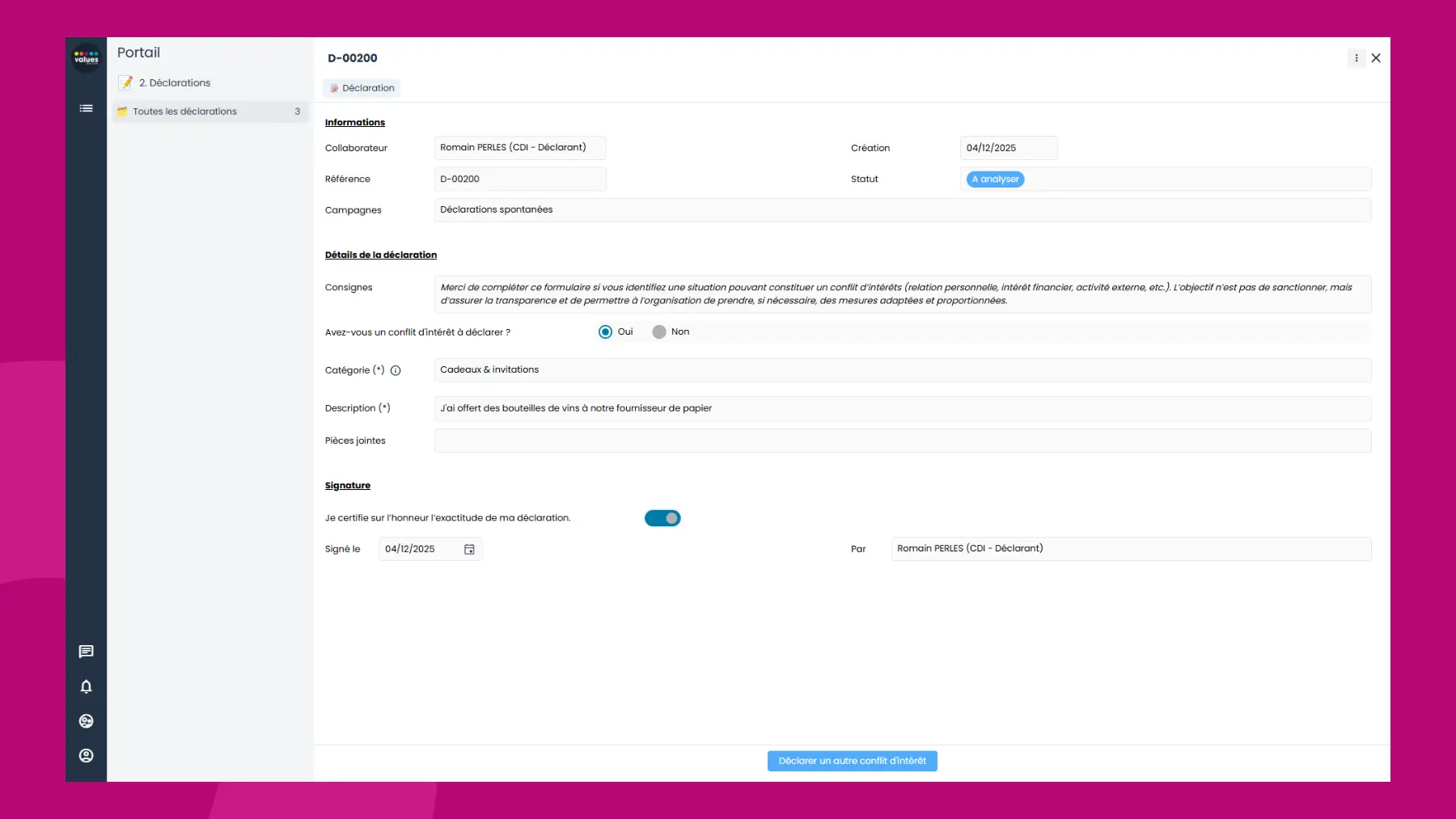Click the info icon next to Catégorie
Image resolution: width=1456 pixels, height=819 pixels.
coord(395,370)
